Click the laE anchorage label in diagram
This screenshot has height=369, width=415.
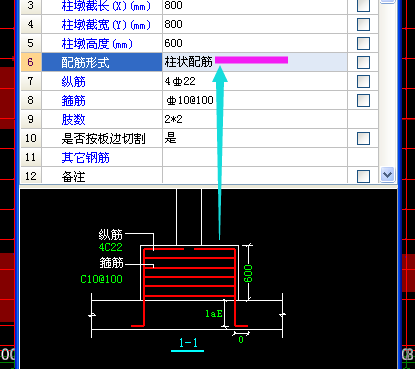[214, 314]
